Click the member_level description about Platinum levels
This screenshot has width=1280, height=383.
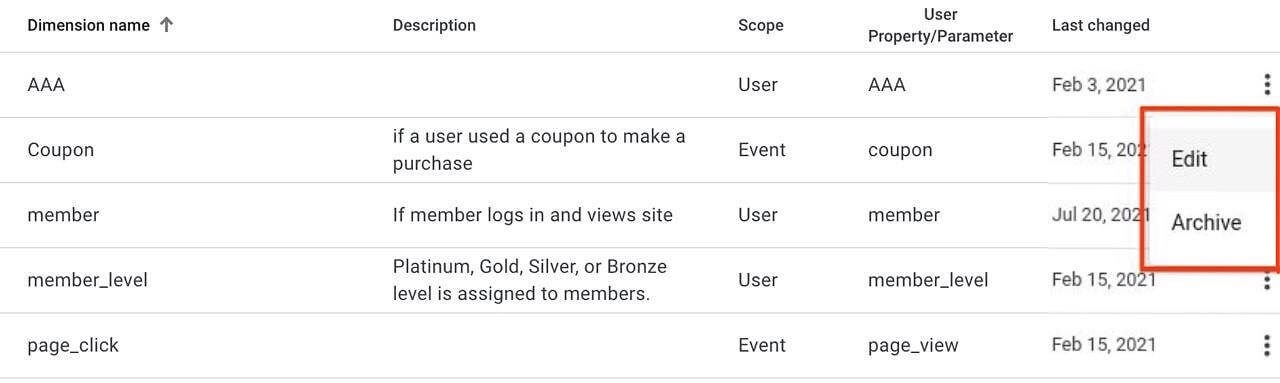[x=530, y=280]
